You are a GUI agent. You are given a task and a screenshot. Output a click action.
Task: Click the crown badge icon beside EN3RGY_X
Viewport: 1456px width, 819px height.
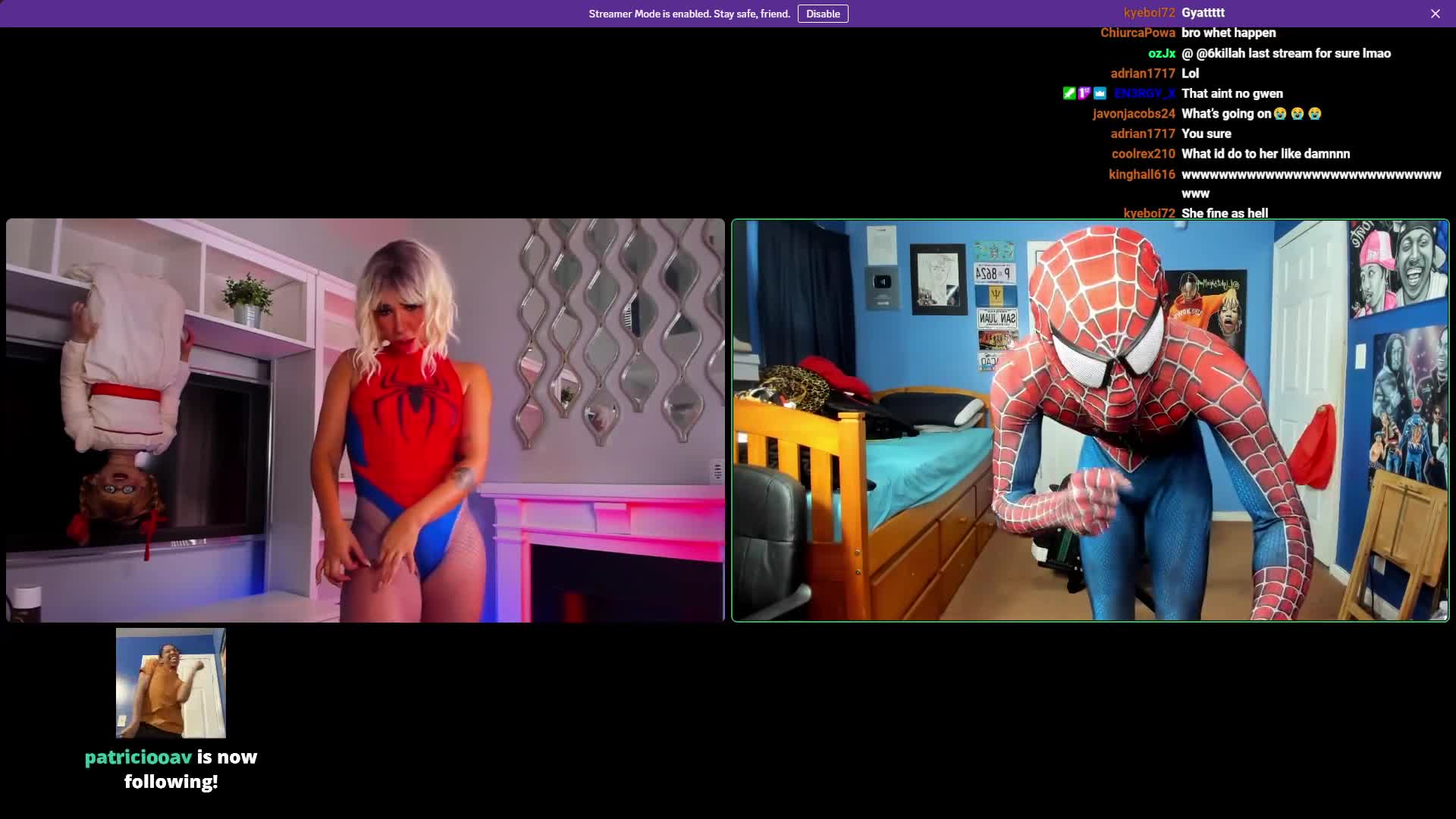pyautogui.click(x=1100, y=93)
